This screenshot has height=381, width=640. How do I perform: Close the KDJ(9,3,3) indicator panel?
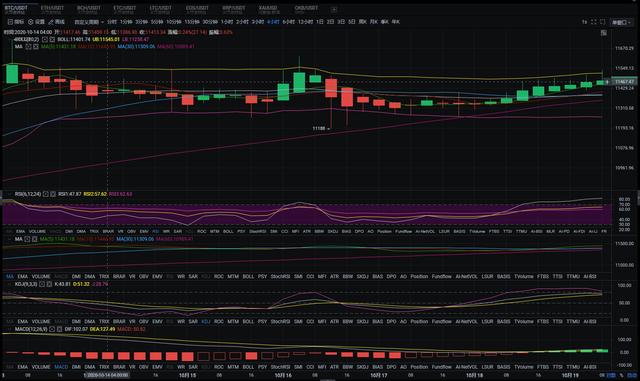click(x=49, y=284)
